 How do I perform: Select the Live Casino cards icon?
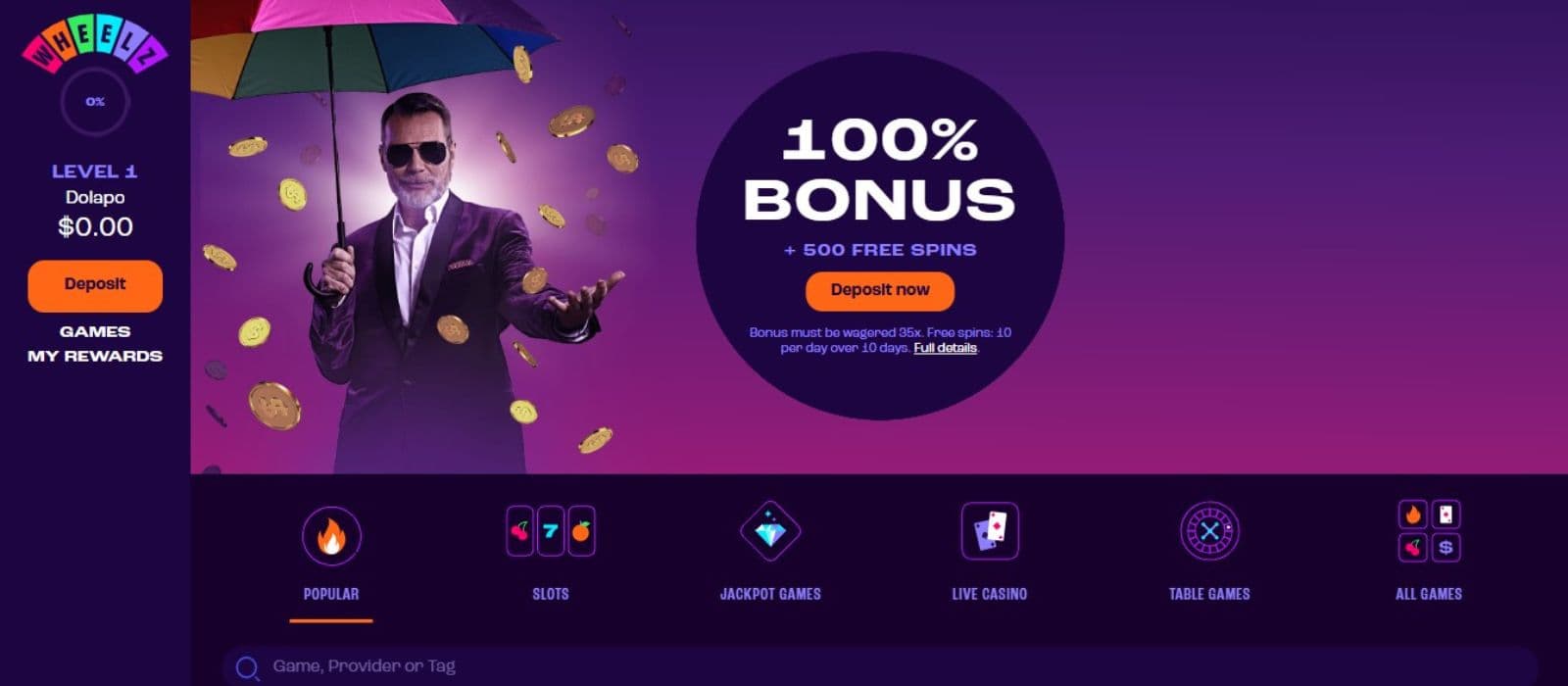coord(990,531)
